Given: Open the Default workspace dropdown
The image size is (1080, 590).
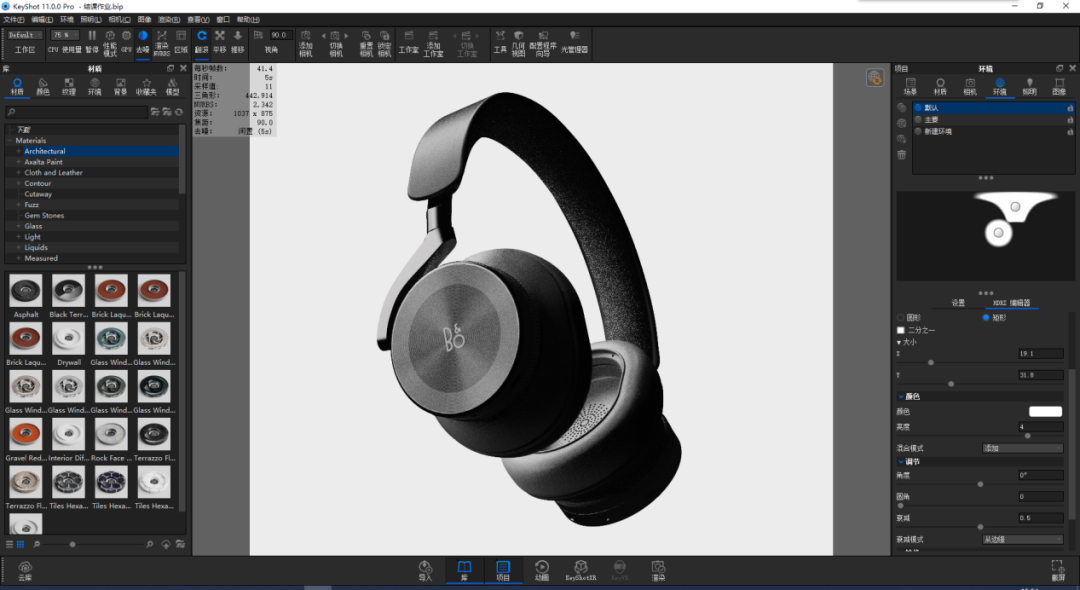Looking at the screenshot, I should pos(25,35).
